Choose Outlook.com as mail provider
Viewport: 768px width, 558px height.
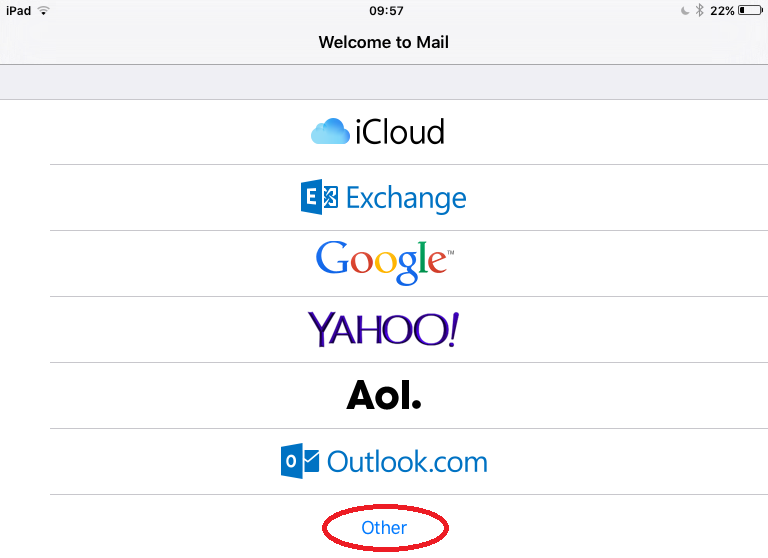pos(384,461)
